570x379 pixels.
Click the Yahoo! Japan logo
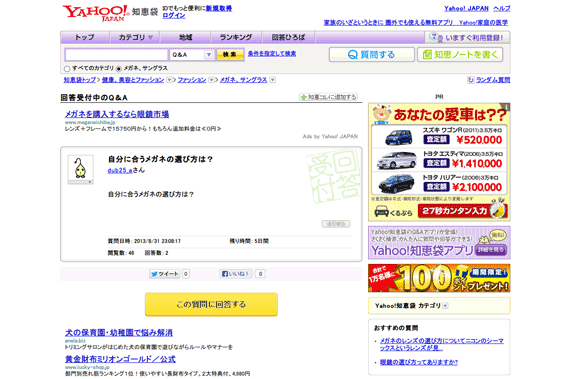(96, 13)
